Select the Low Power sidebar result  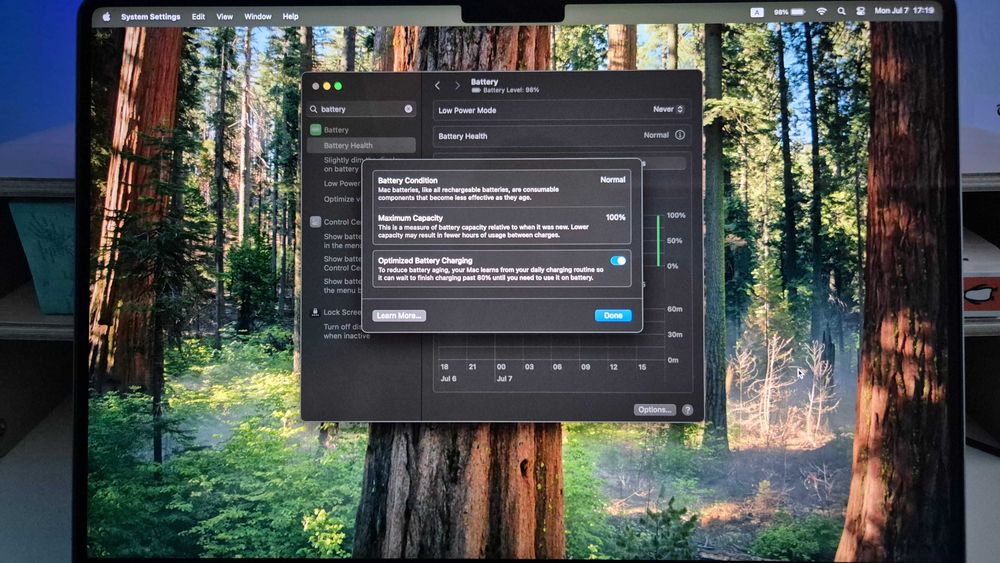tap(342, 184)
